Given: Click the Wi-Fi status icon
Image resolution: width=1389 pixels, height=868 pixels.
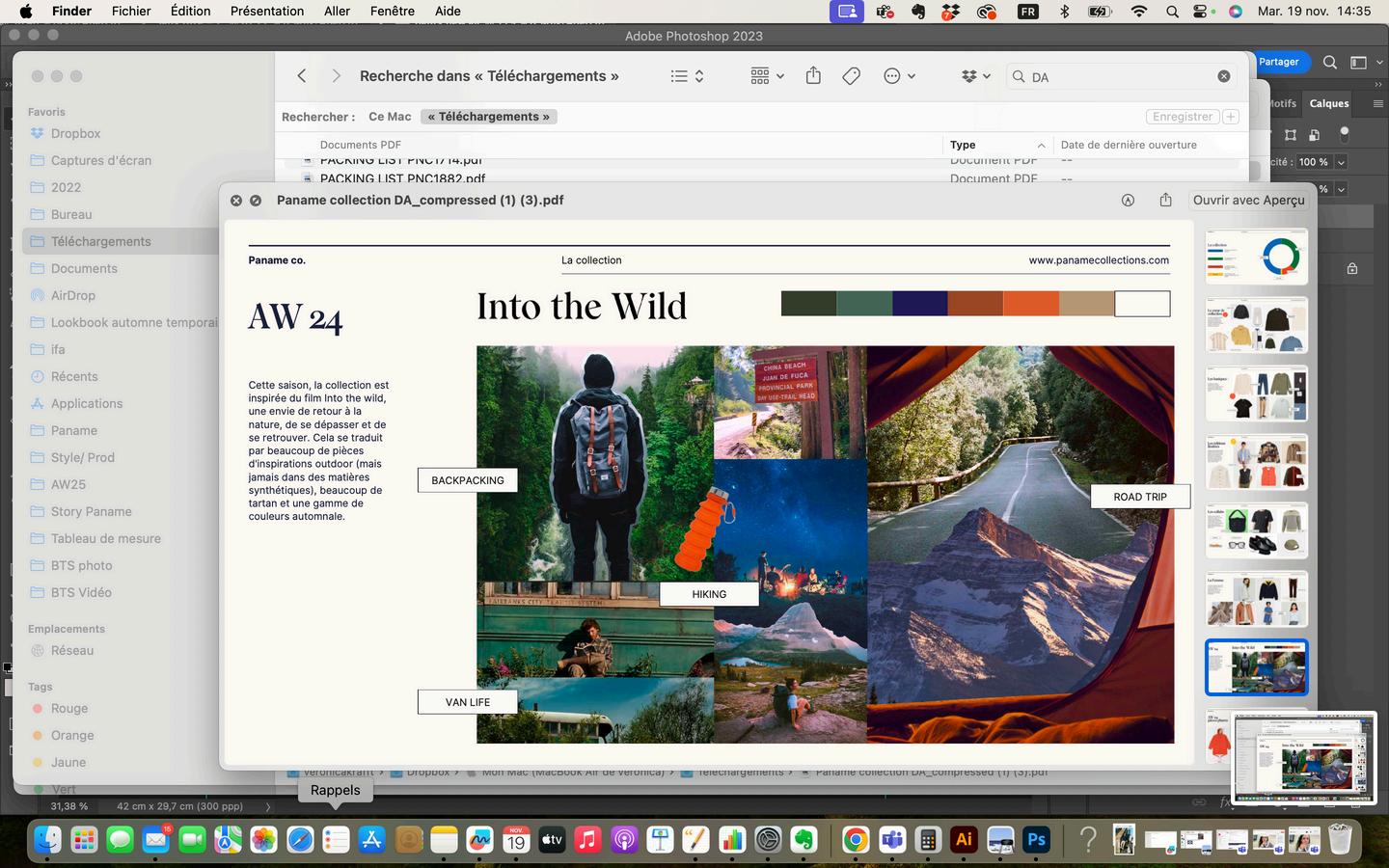Looking at the screenshot, I should [1139, 12].
